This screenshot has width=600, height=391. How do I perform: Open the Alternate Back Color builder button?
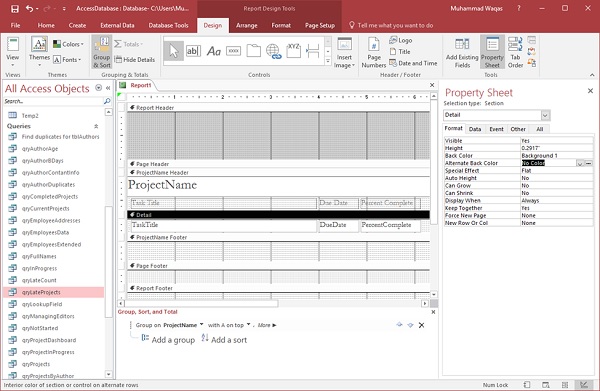click(589, 163)
